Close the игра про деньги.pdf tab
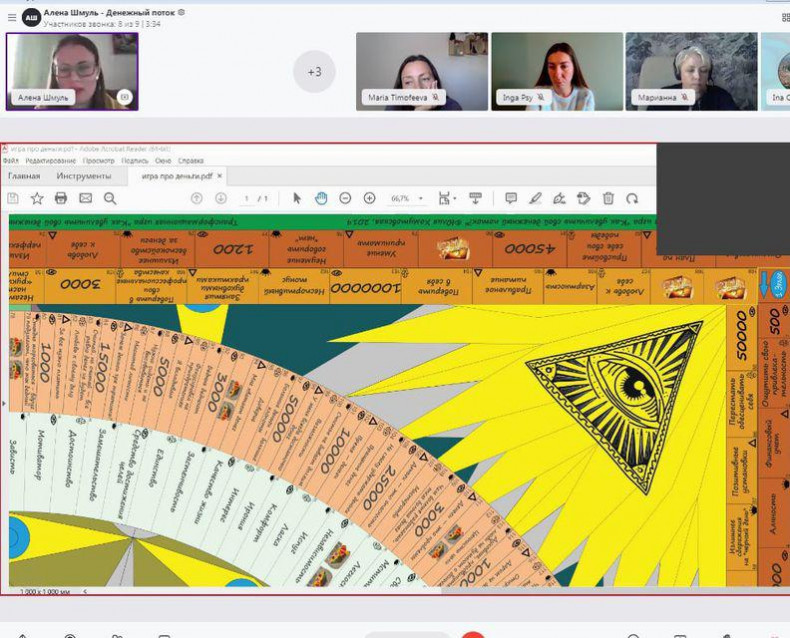The height and width of the screenshot is (638, 790). point(220,176)
